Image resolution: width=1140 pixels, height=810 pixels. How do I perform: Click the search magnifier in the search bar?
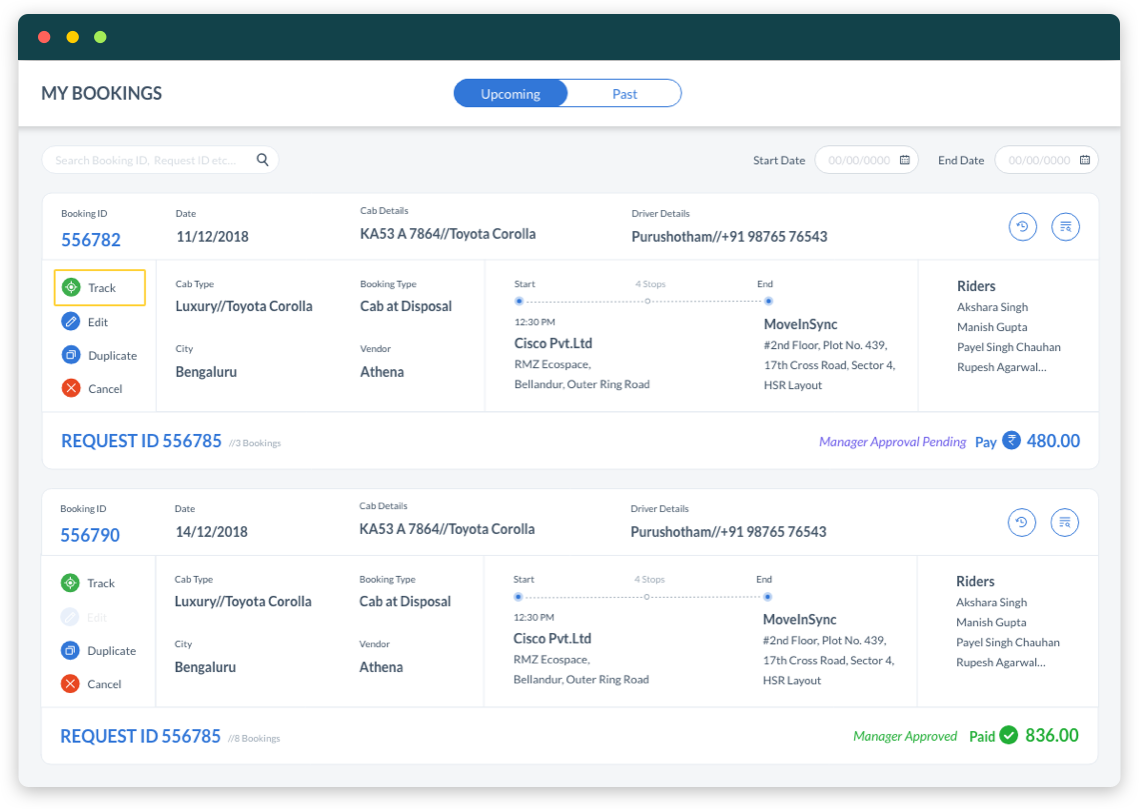click(x=262, y=159)
